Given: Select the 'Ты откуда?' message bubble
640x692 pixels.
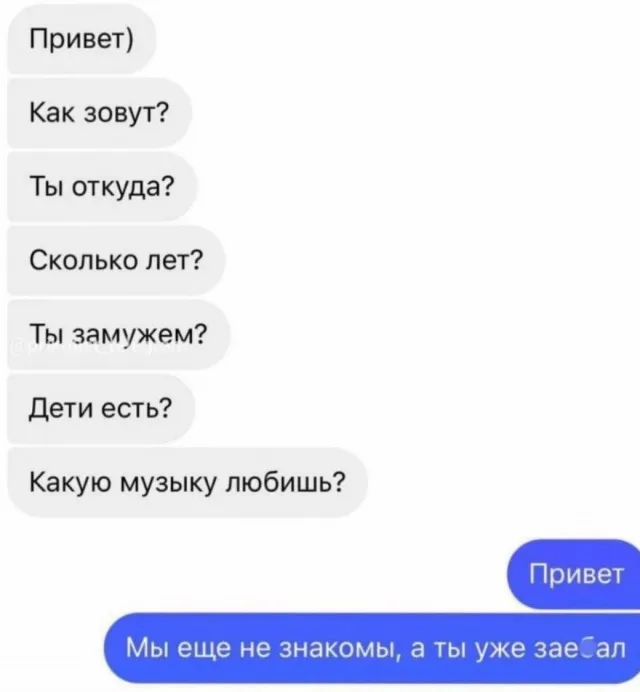Looking at the screenshot, I should [102, 187].
